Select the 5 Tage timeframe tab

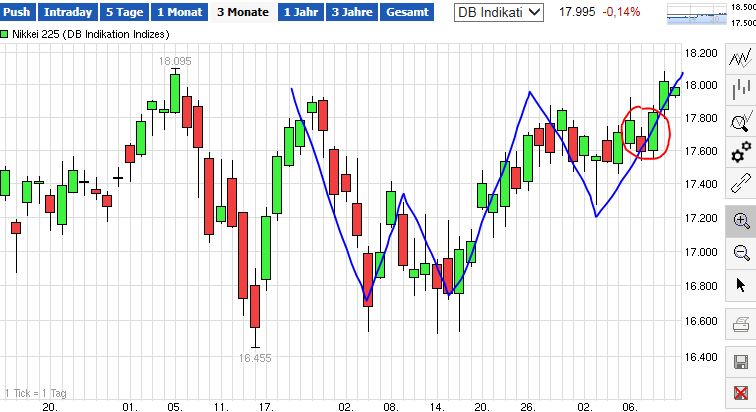click(124, 12)
